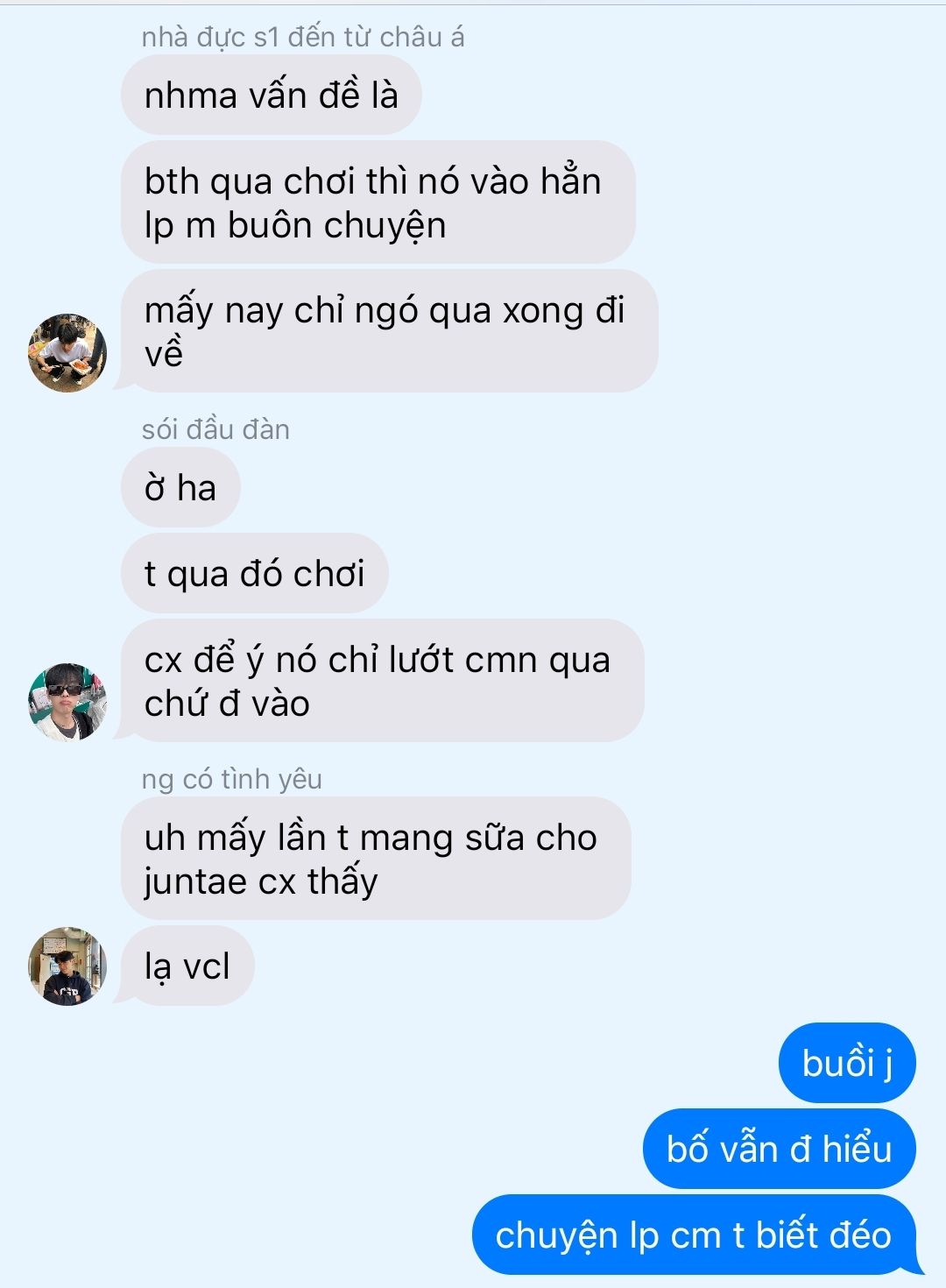Tap the sender label 'ng có tình yêu'

coord(232,779)
